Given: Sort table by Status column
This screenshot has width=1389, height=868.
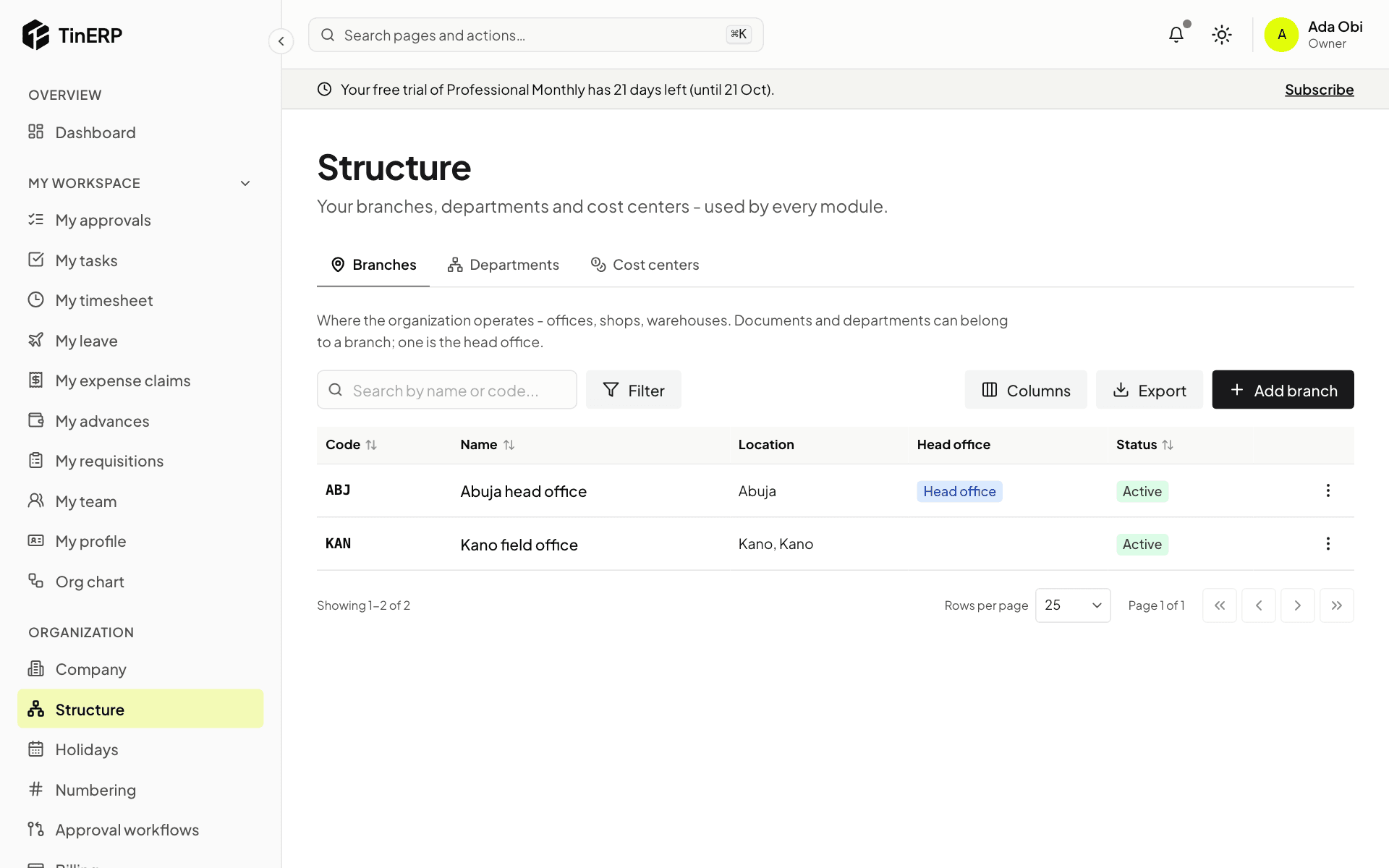Looking at the screenshot, I should 1144,445.
